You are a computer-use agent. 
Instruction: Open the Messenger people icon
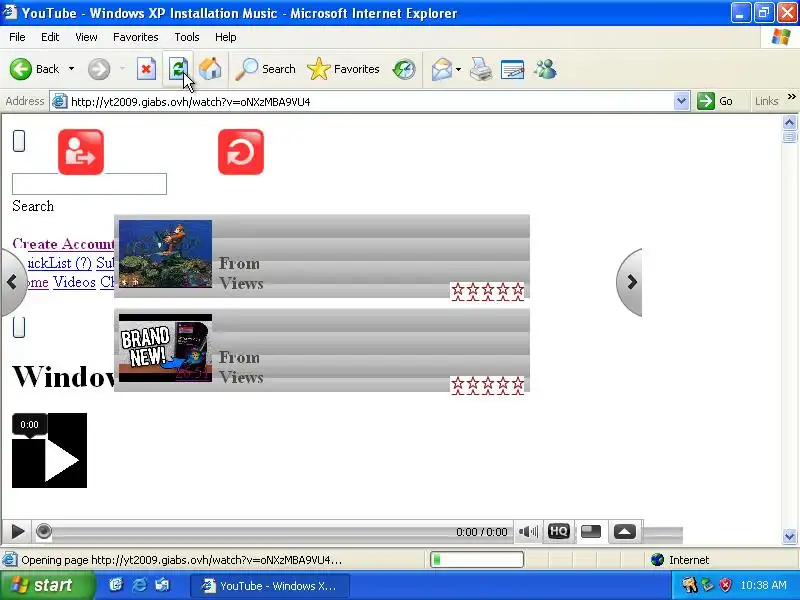tap(545, 69)
